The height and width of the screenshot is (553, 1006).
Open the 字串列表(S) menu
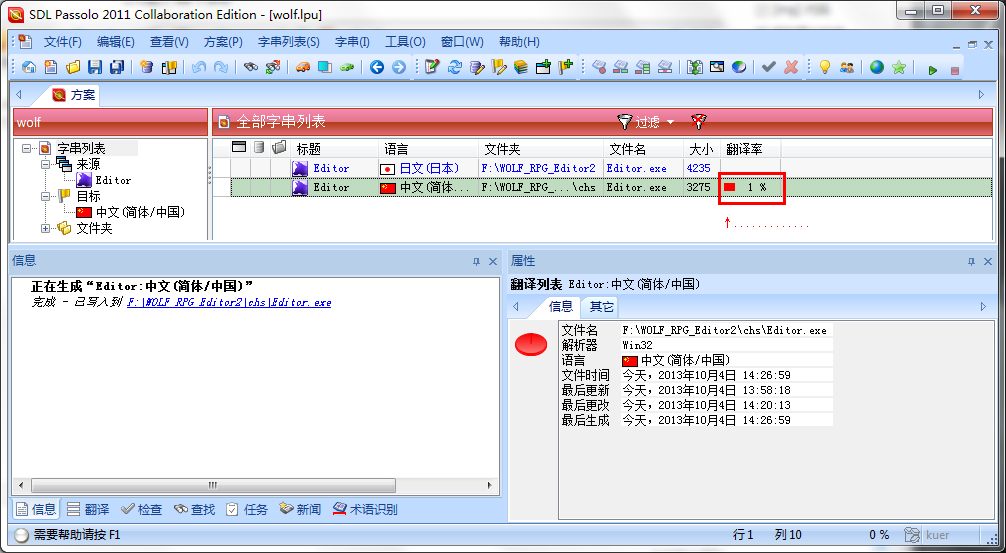tap(289, 42)
